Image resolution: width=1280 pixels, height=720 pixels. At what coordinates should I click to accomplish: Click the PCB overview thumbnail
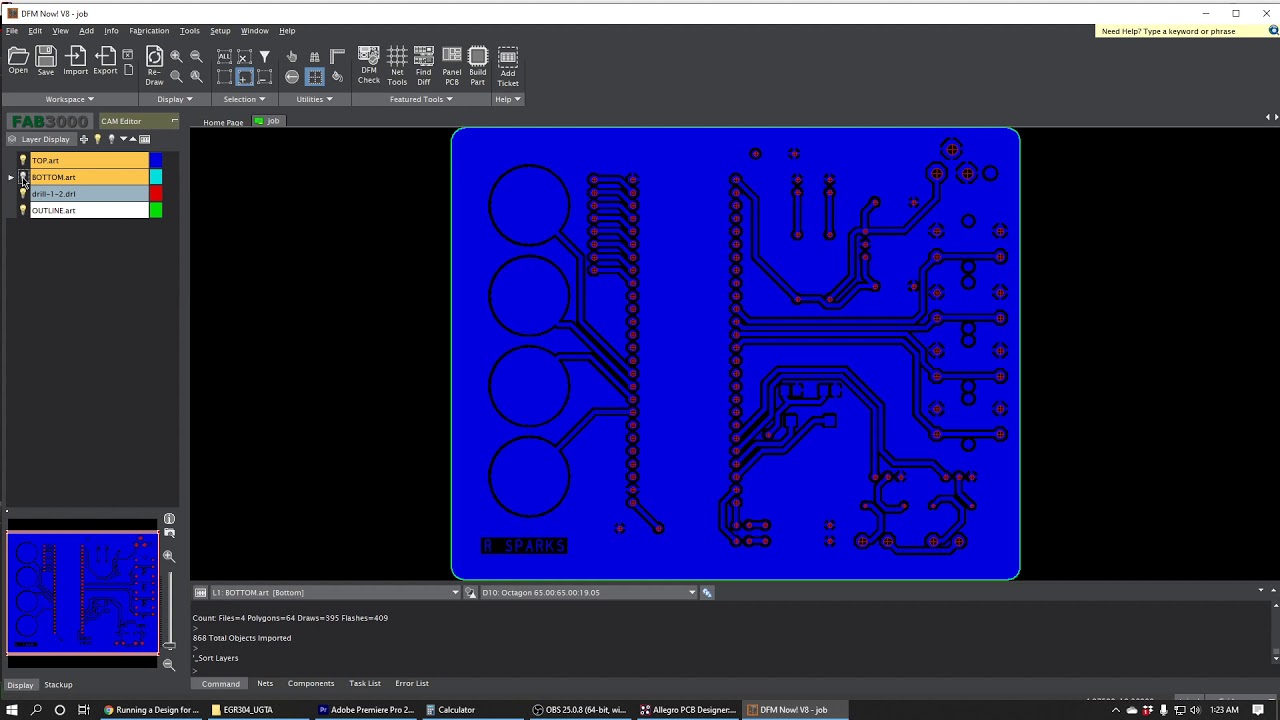point(82,592)
